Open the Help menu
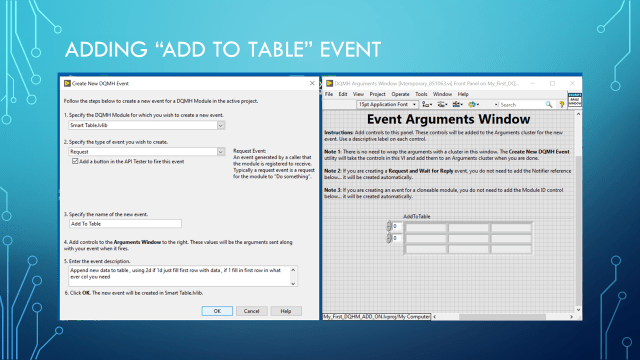The width and height of the screenshot is (640, 360). pos(463,94)
